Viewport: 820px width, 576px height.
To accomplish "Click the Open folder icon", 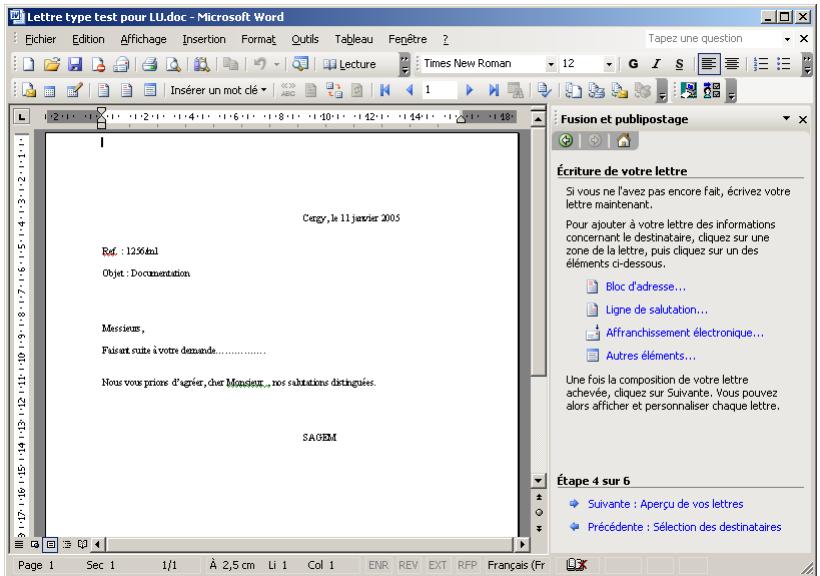I will coord(51,64).
